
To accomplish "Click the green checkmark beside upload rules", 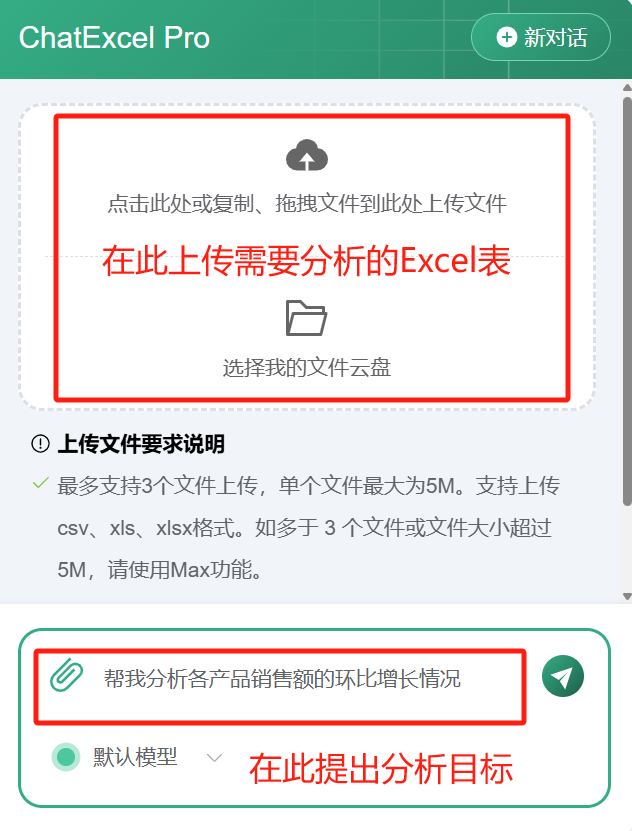I will [41, 483].
